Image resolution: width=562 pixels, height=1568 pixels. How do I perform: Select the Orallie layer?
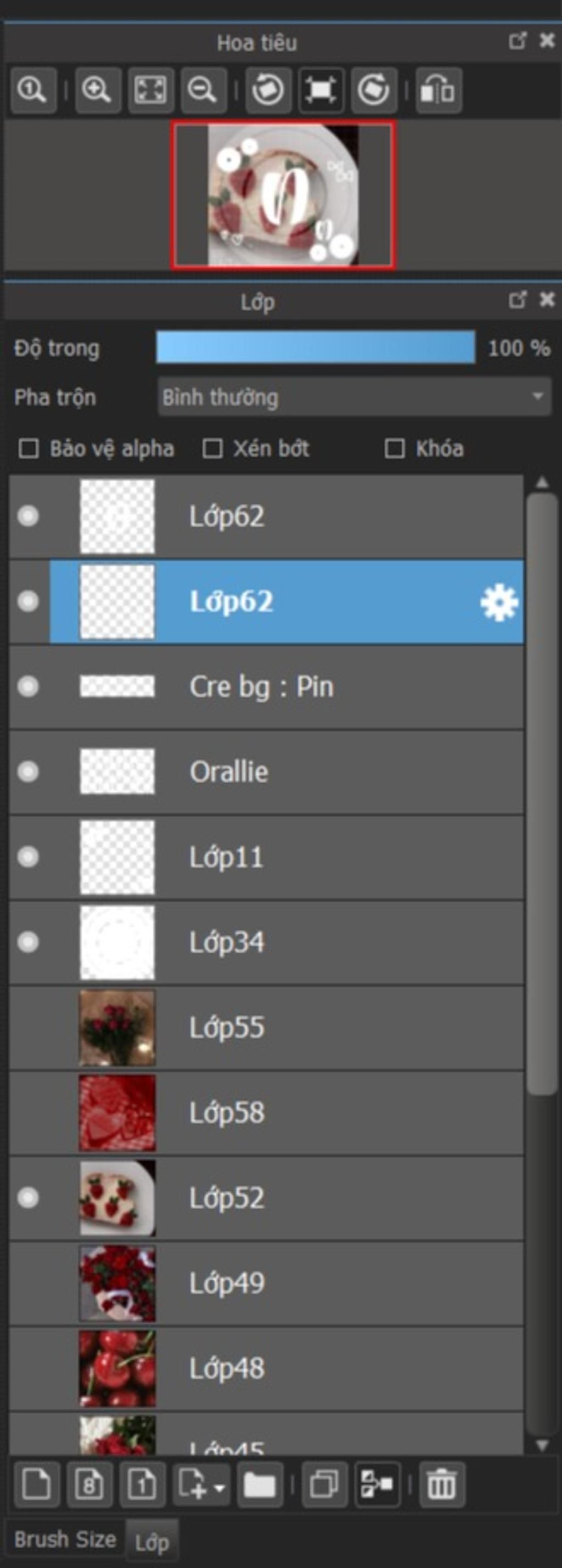[x=266, y=772]
